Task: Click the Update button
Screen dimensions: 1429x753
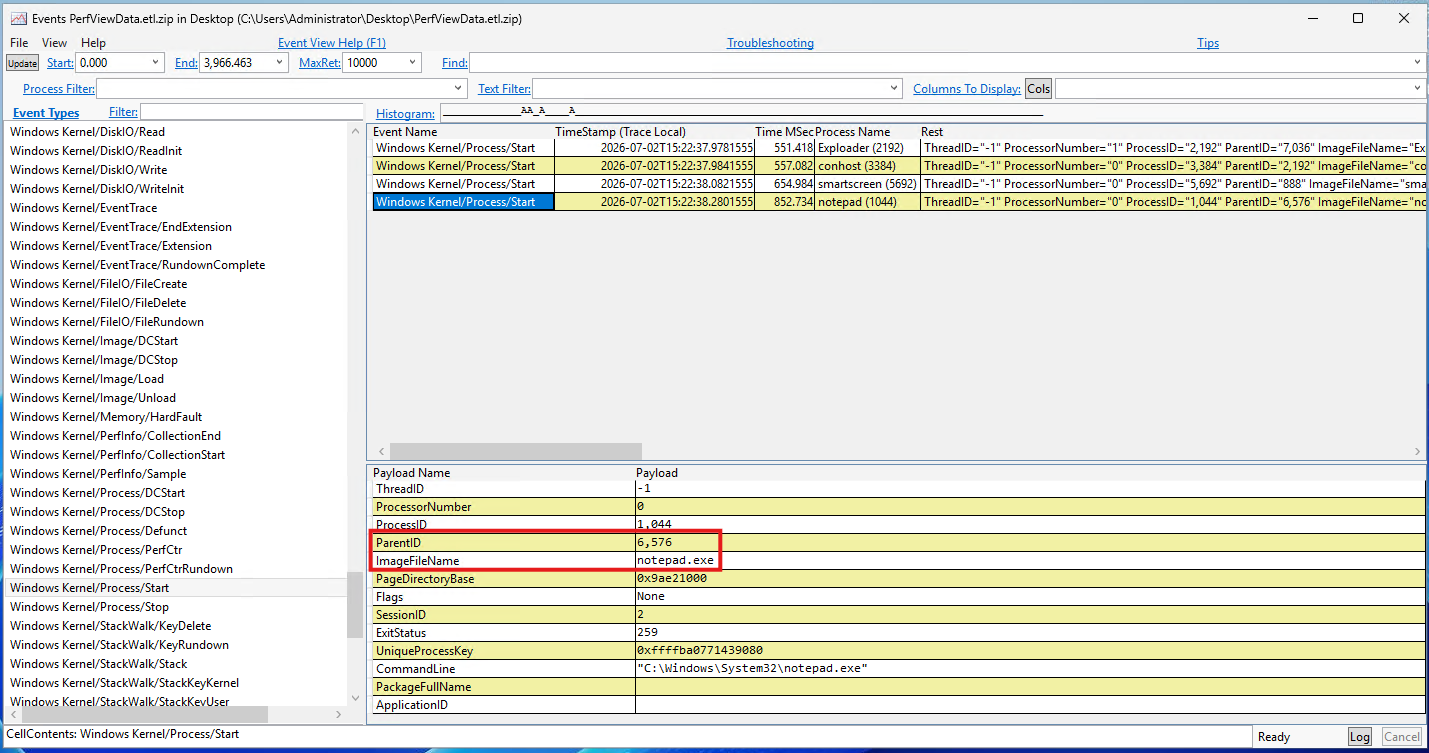Action: 22,63
